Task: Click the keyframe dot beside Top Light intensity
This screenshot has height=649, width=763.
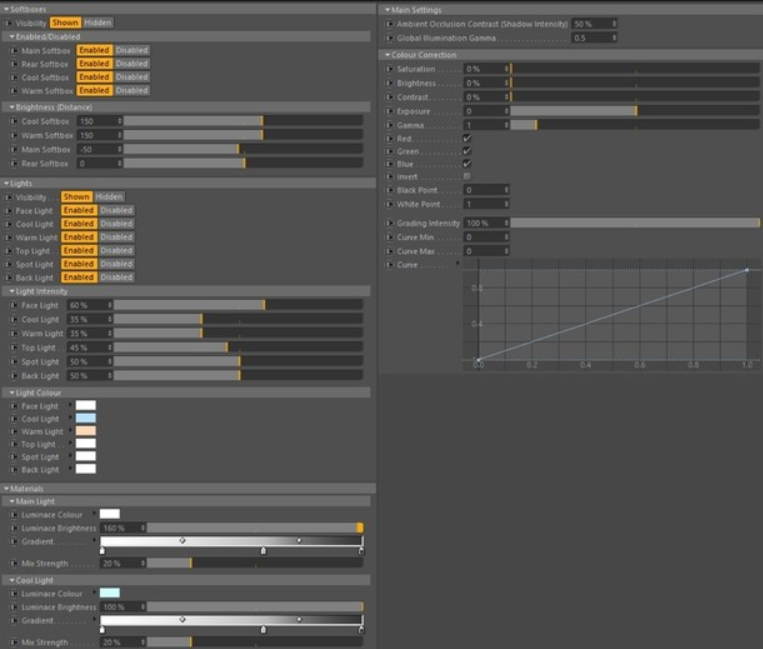Action: click(x=14, y=348)
